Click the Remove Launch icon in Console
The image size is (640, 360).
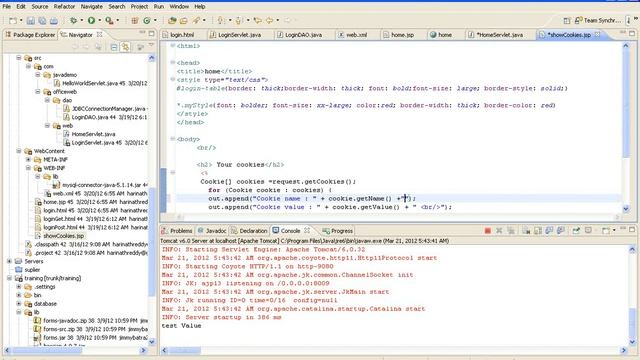click(x=499, y=231)
